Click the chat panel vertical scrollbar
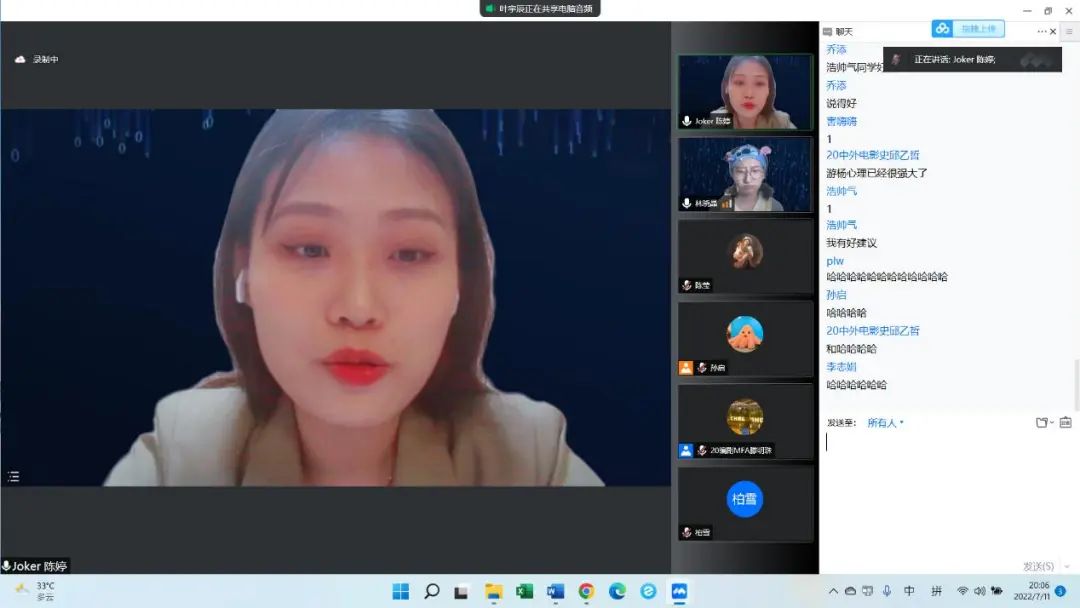 (x=1076, y=384)
